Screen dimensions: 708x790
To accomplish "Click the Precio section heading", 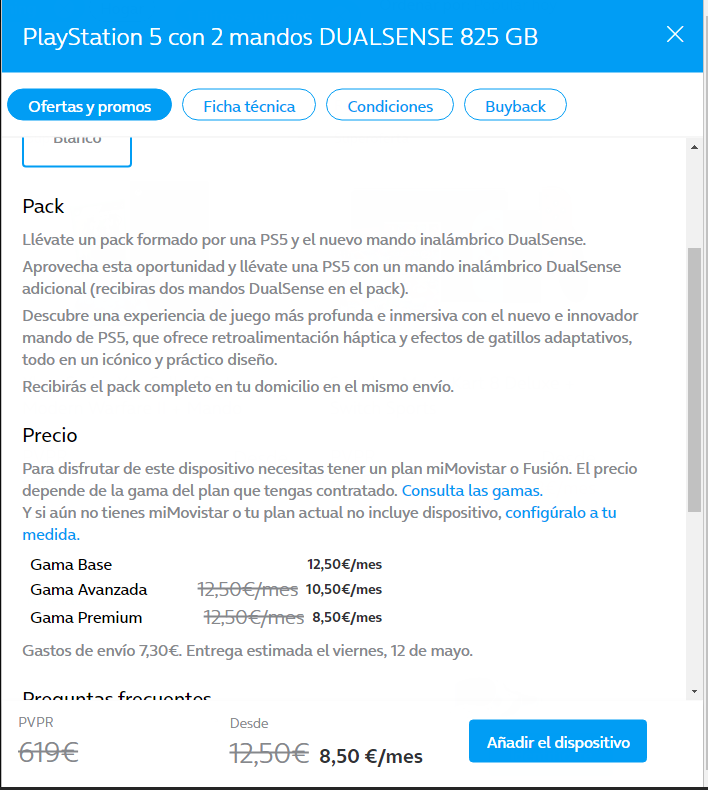I will (x=50, y=436).
